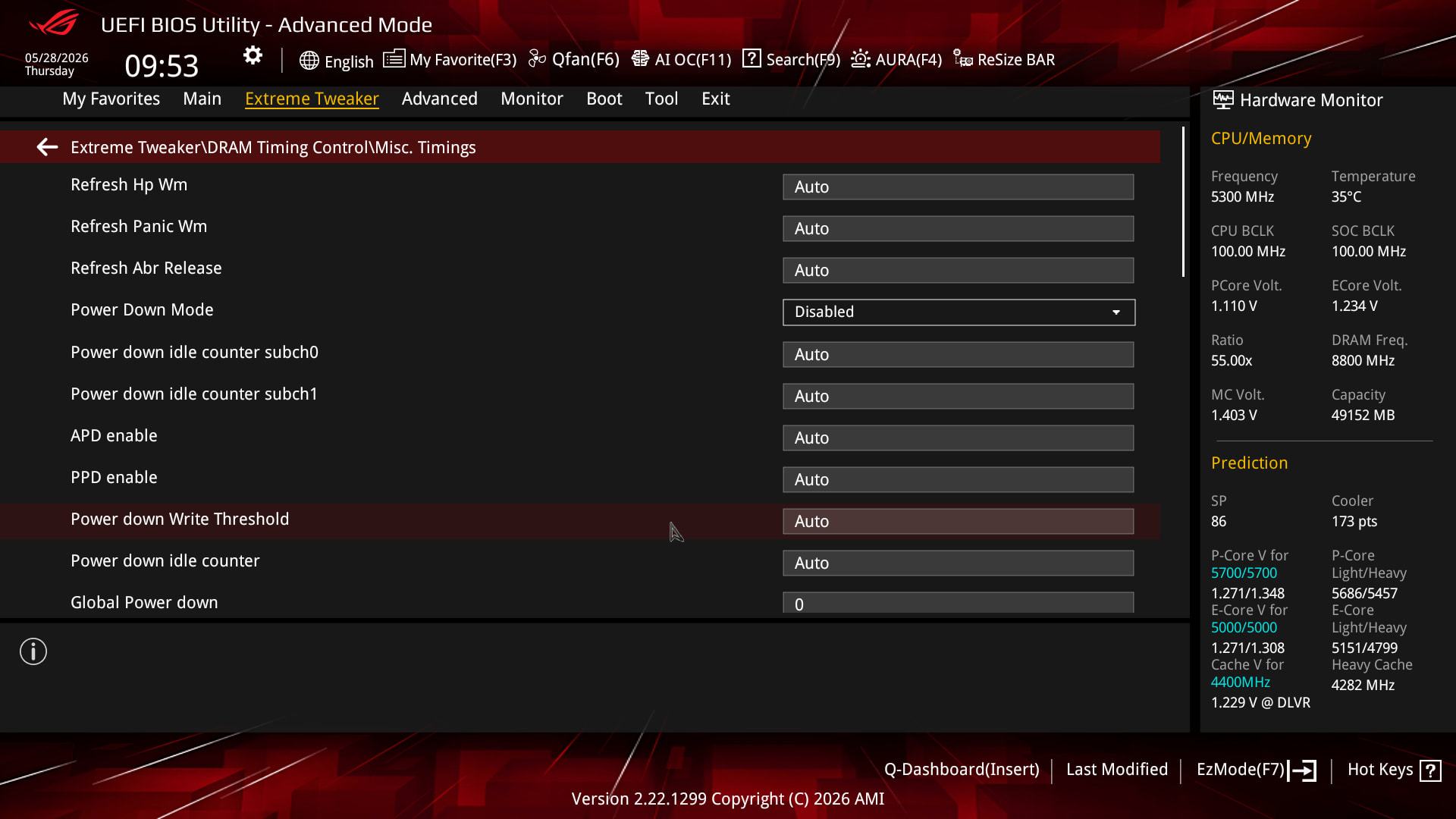The image size is (1456, 819).
Task: Click the AI OC chip icon
Action: [x=640, y=59]
